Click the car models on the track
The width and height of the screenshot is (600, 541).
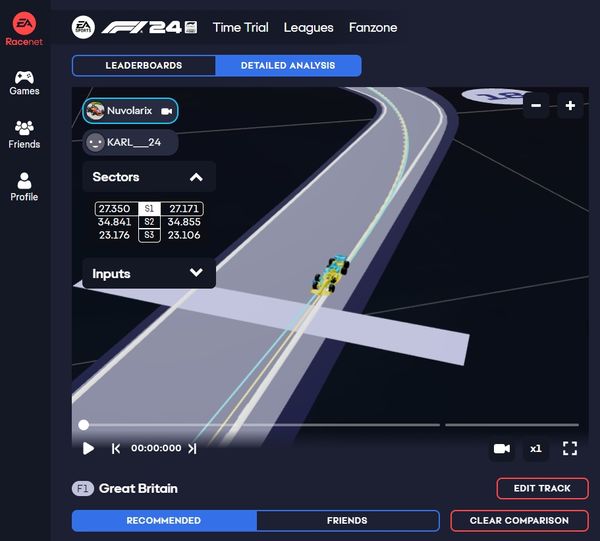tap(330, 275)
